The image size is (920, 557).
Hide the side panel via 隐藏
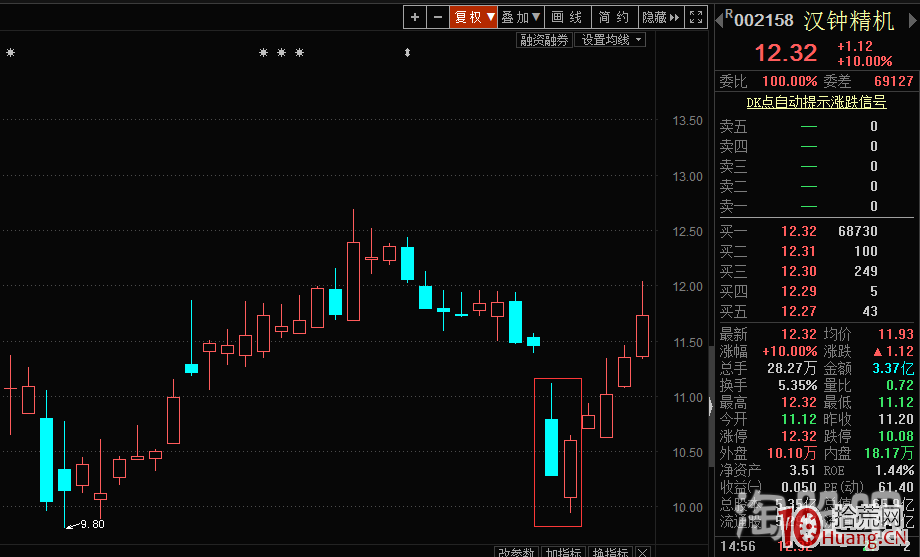pos(660,17)
